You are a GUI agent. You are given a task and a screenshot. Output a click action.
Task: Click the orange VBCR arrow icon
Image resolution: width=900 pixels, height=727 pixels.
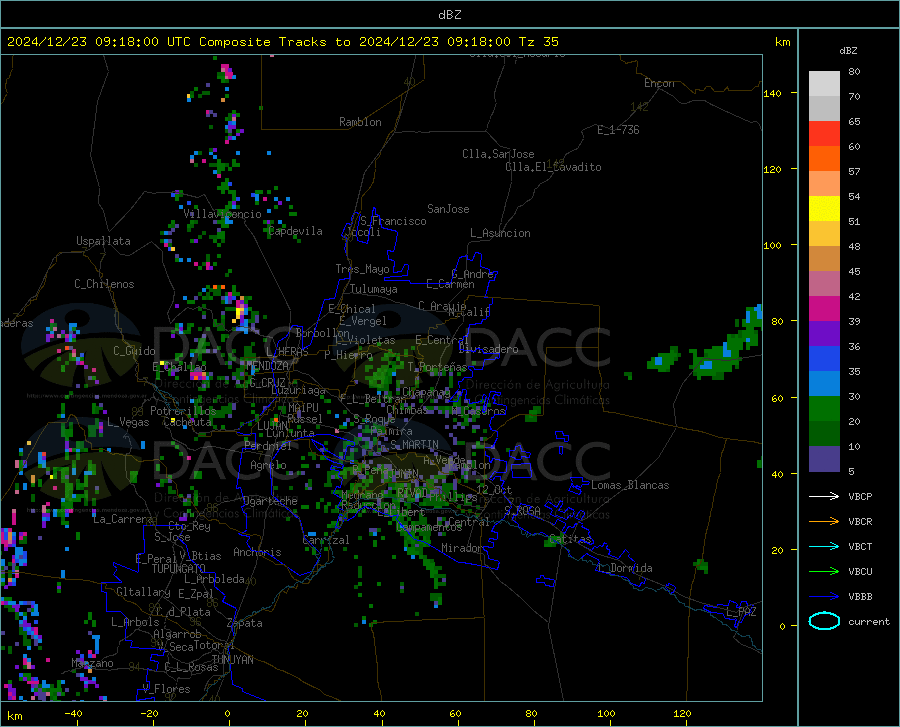pyautogui.click(x=824, y=522)
